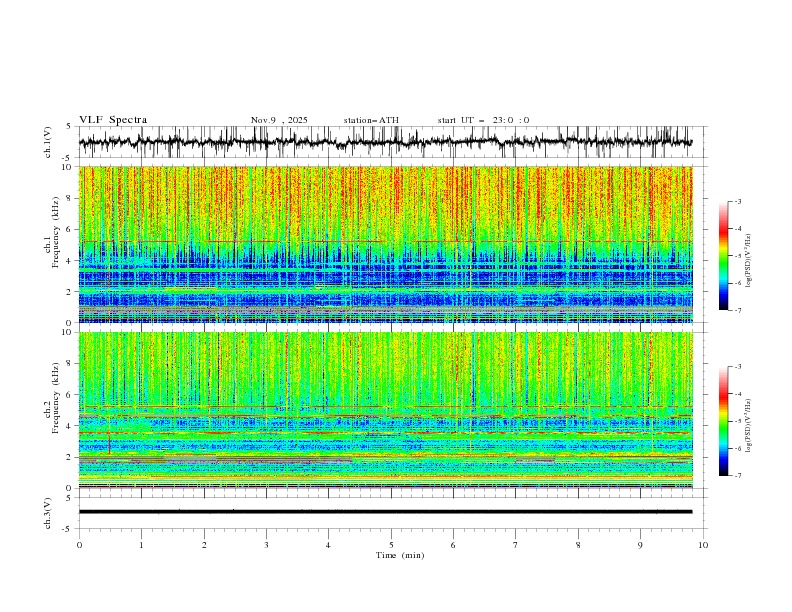
Task: Click the ch.2 spectrogram panel
Action: coord(385,410)
